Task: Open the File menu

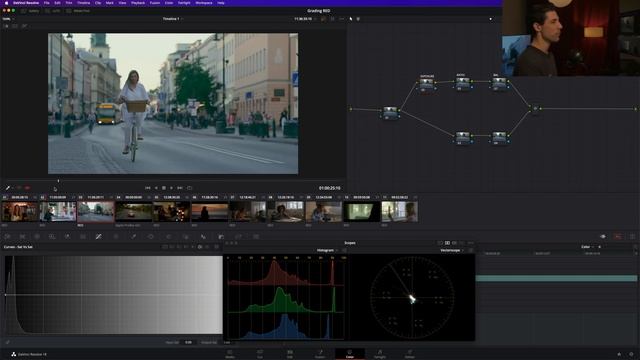Action: 47,3
